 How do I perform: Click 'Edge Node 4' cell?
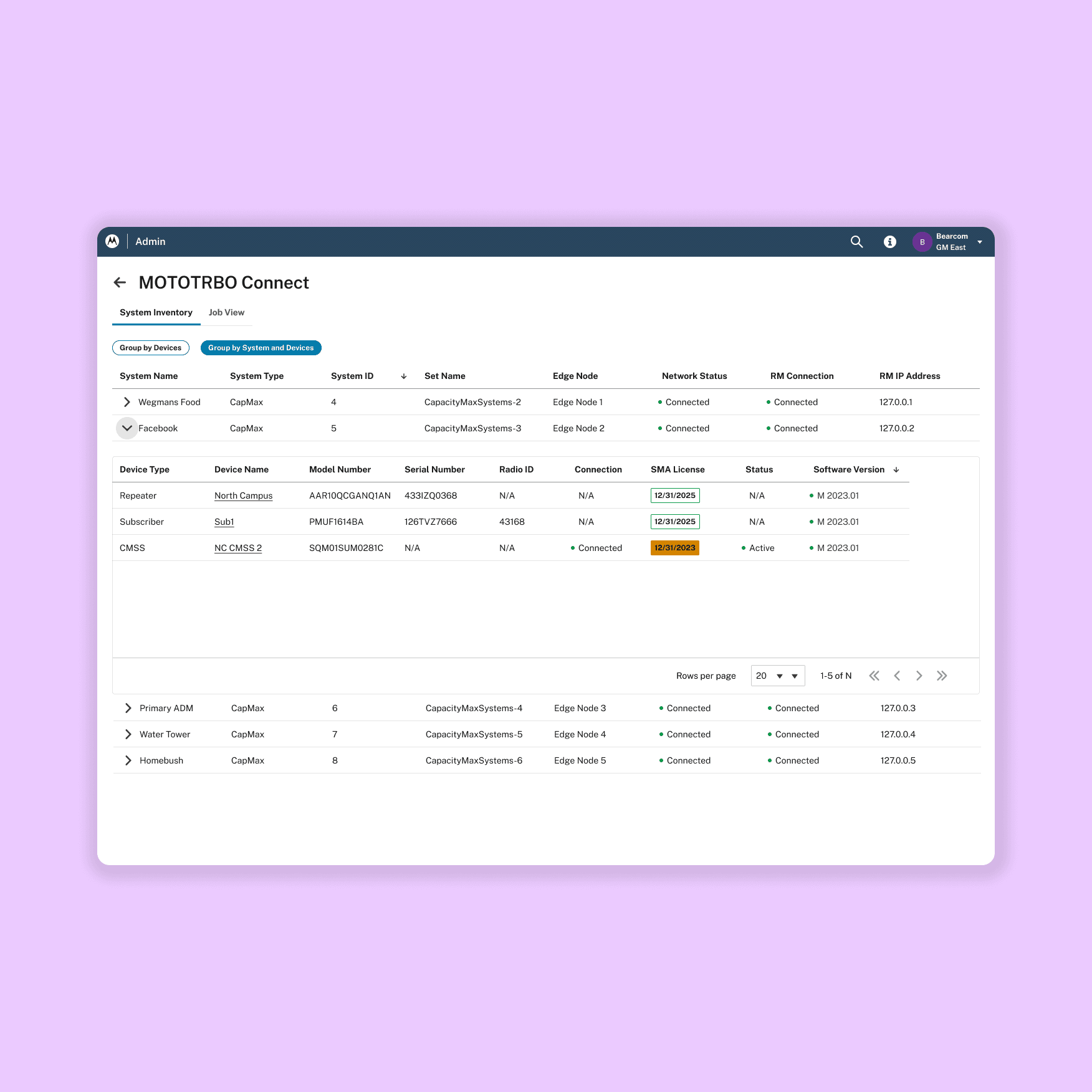tap(580, 735)
